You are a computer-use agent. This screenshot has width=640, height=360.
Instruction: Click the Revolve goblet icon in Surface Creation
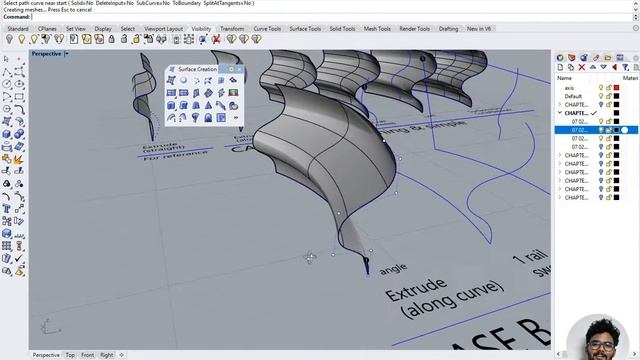point(196,118)
